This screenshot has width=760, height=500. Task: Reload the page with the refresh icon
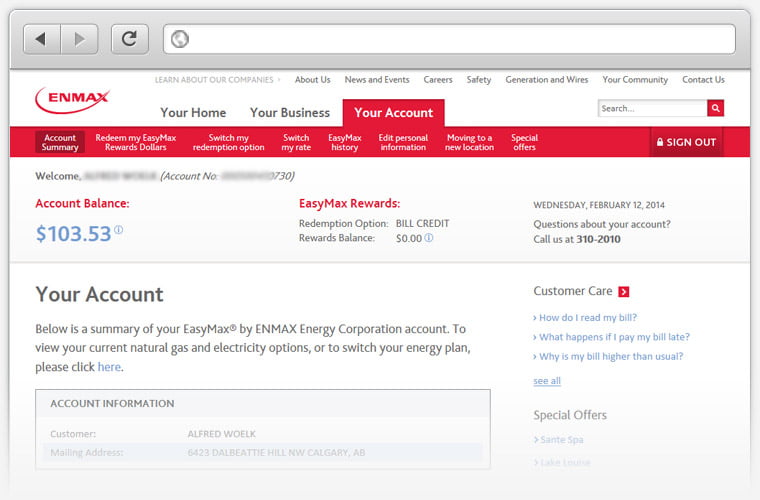coord(129,39)
